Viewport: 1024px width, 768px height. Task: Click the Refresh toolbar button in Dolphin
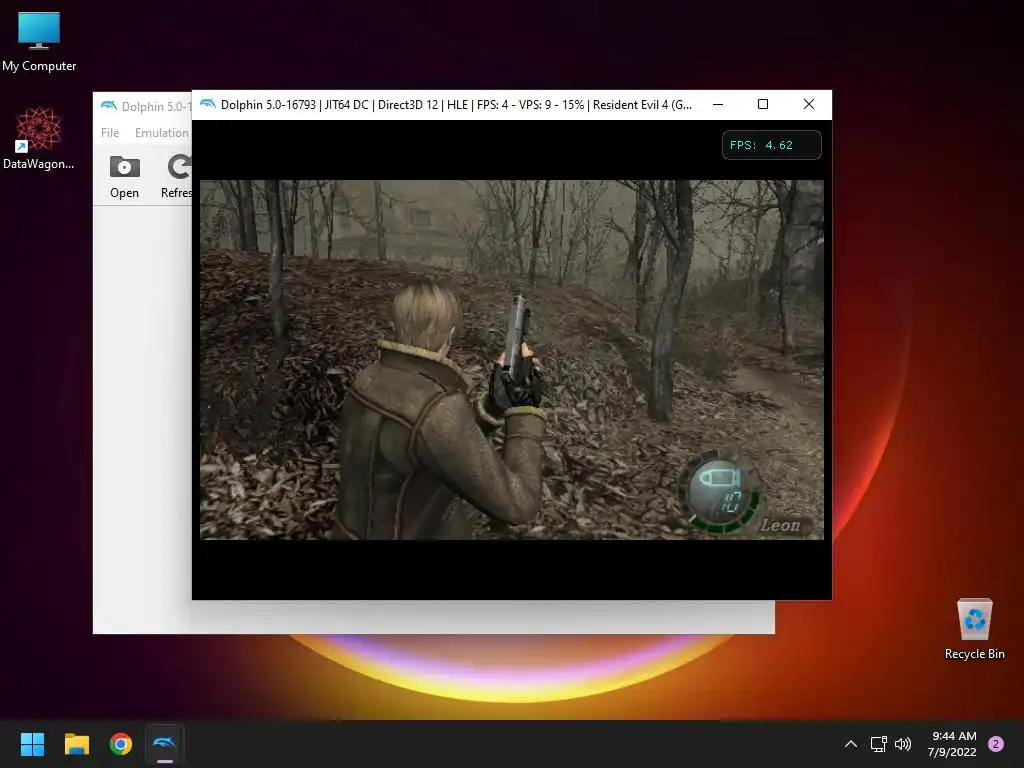[x=177, y=177]
